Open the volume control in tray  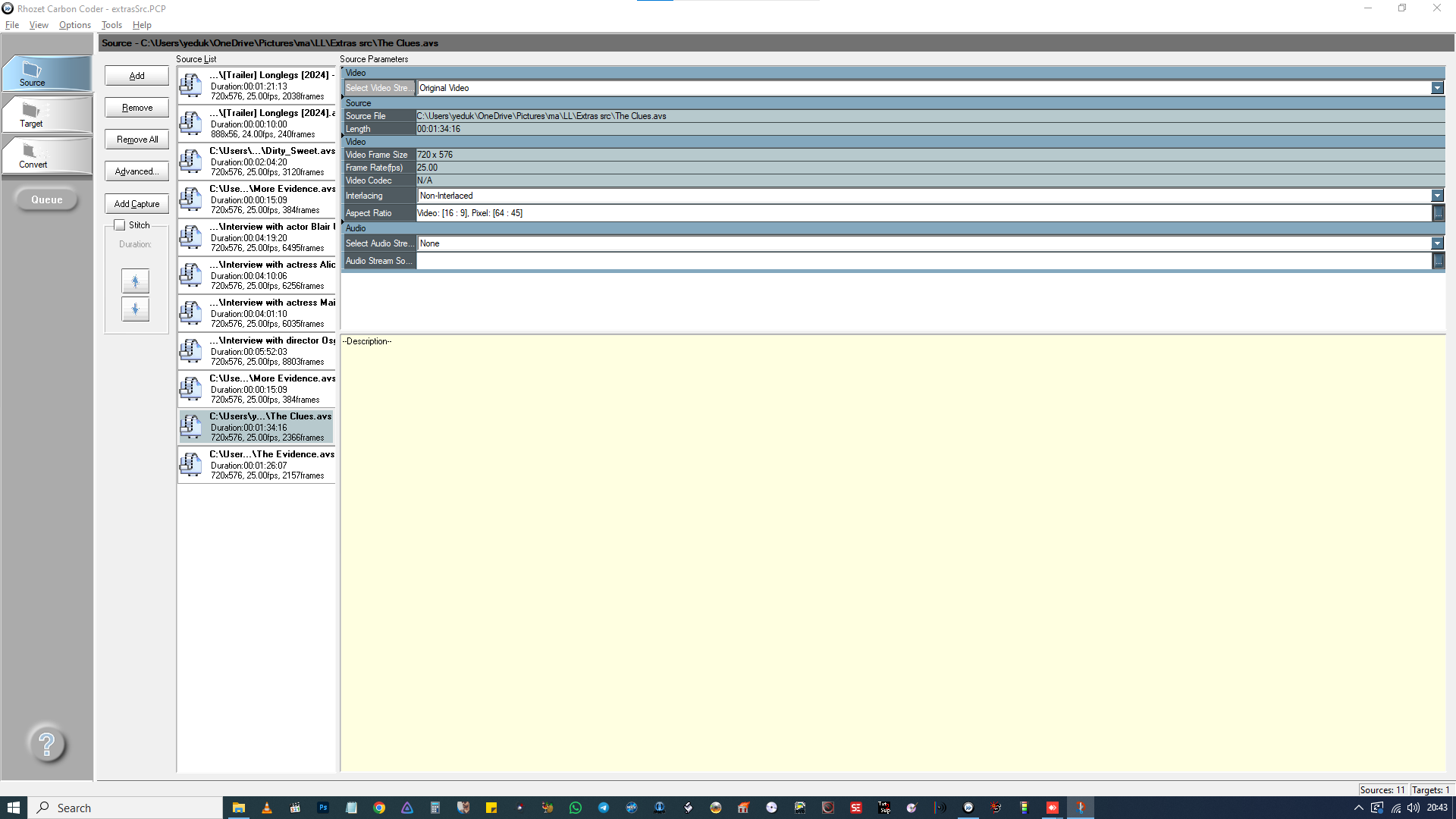click(x=1414, y=808)
